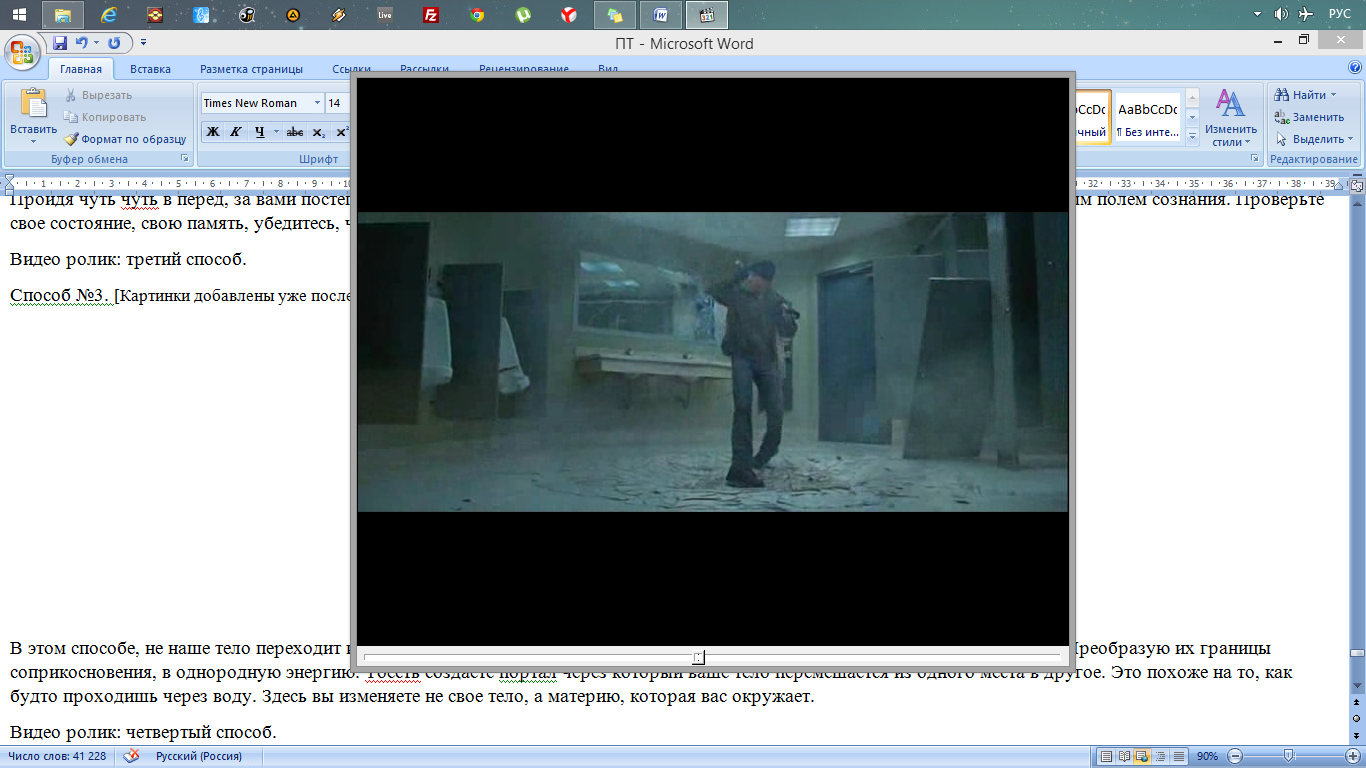Paste using the Вставить clipboard icon
Screen dimensions: 1366x768
coord(33,104)
